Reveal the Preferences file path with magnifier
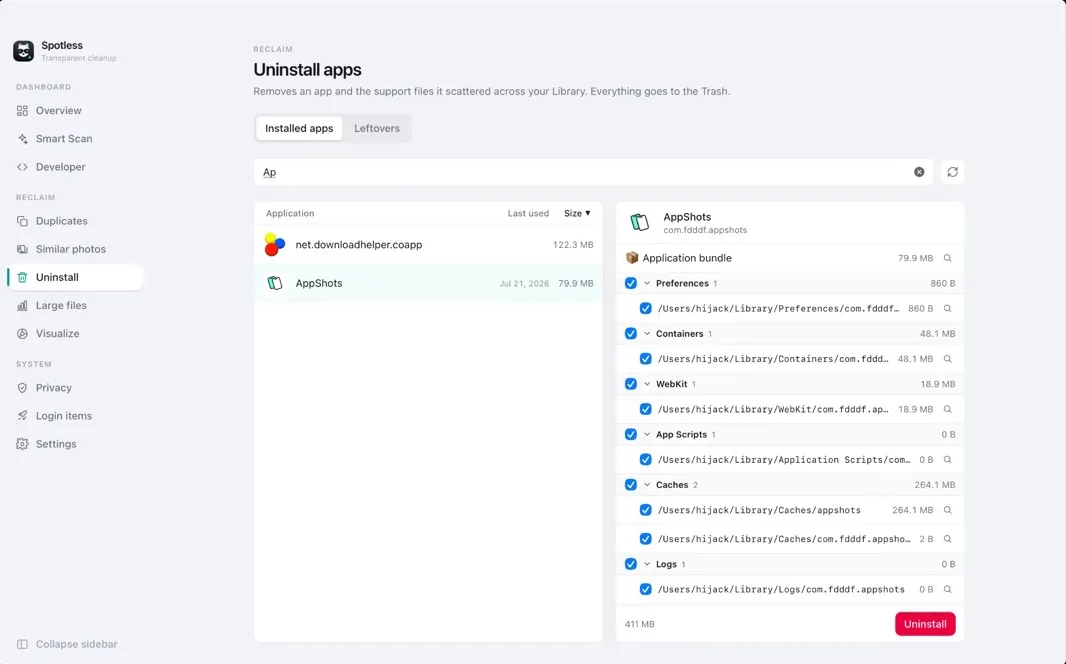 click(x=947, y=309)
